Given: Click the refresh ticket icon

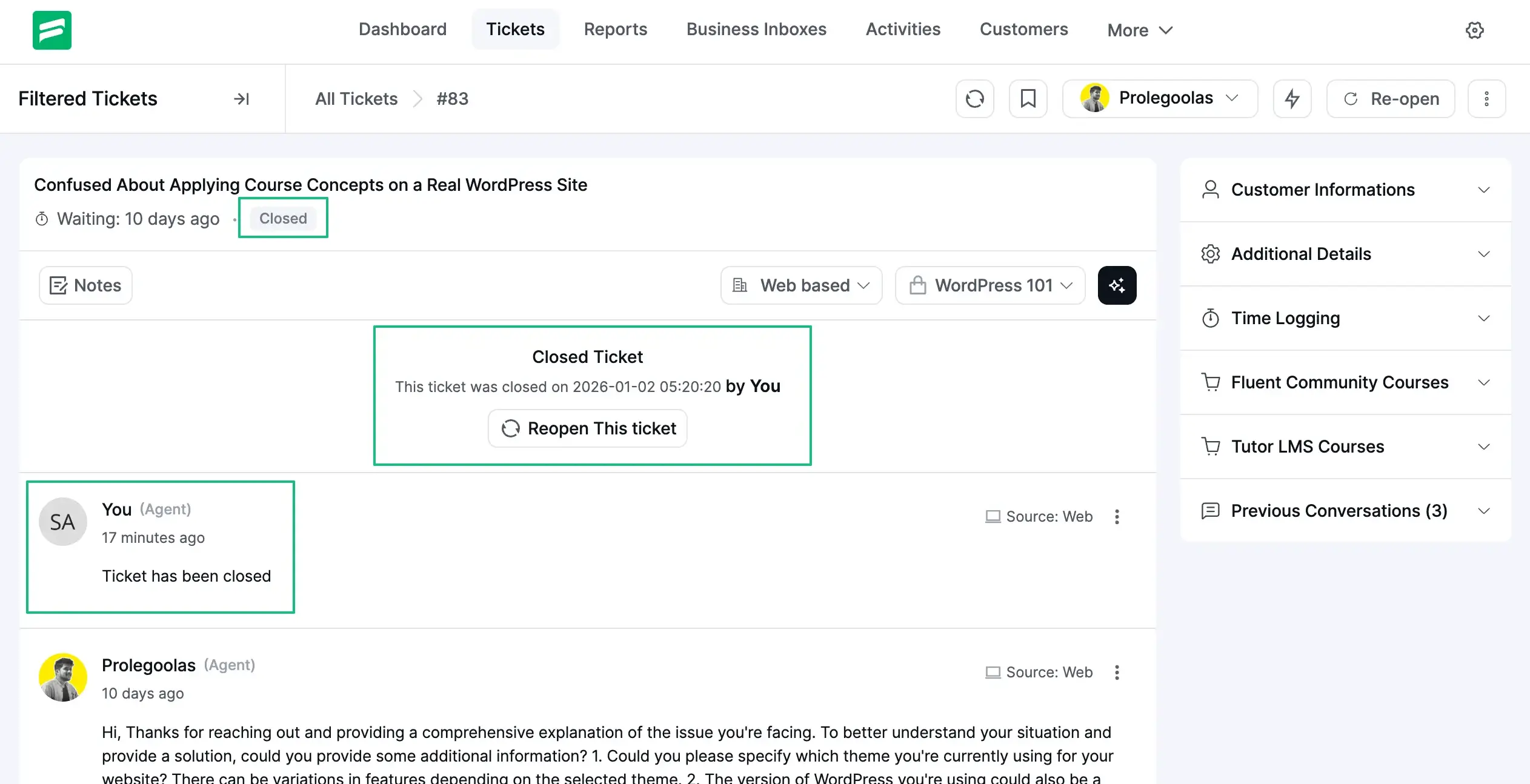Looking at the screenshot, I should (x=974, y=98).
